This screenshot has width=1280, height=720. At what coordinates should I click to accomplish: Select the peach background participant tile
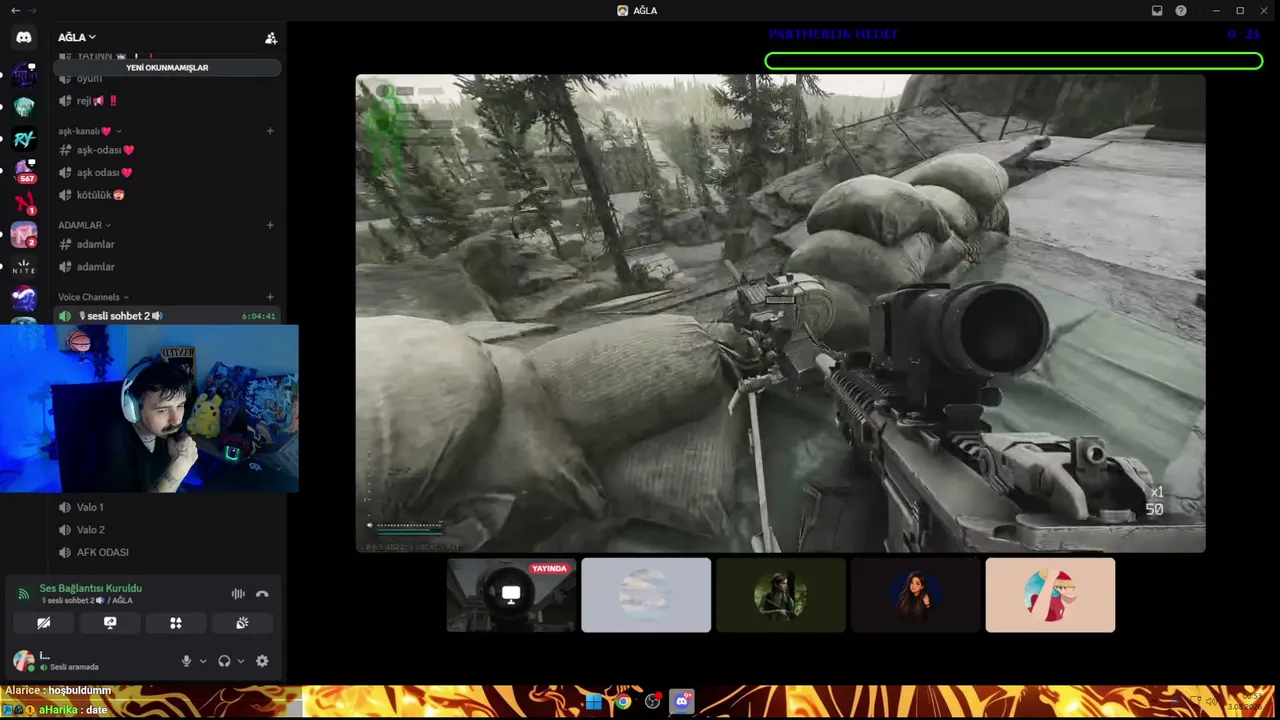pos(1050,595)
